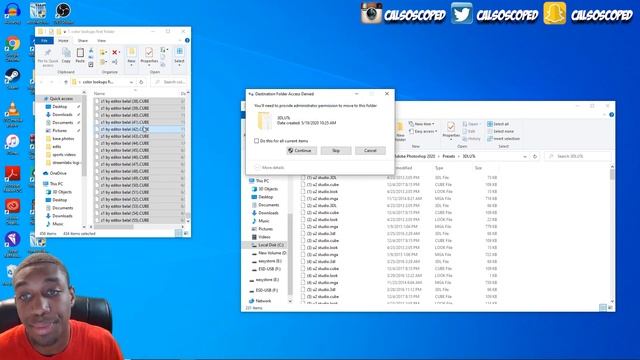Refresh the 3DLUTs folder view
This screenshot has width=640, height=360.
click(535, 156)
